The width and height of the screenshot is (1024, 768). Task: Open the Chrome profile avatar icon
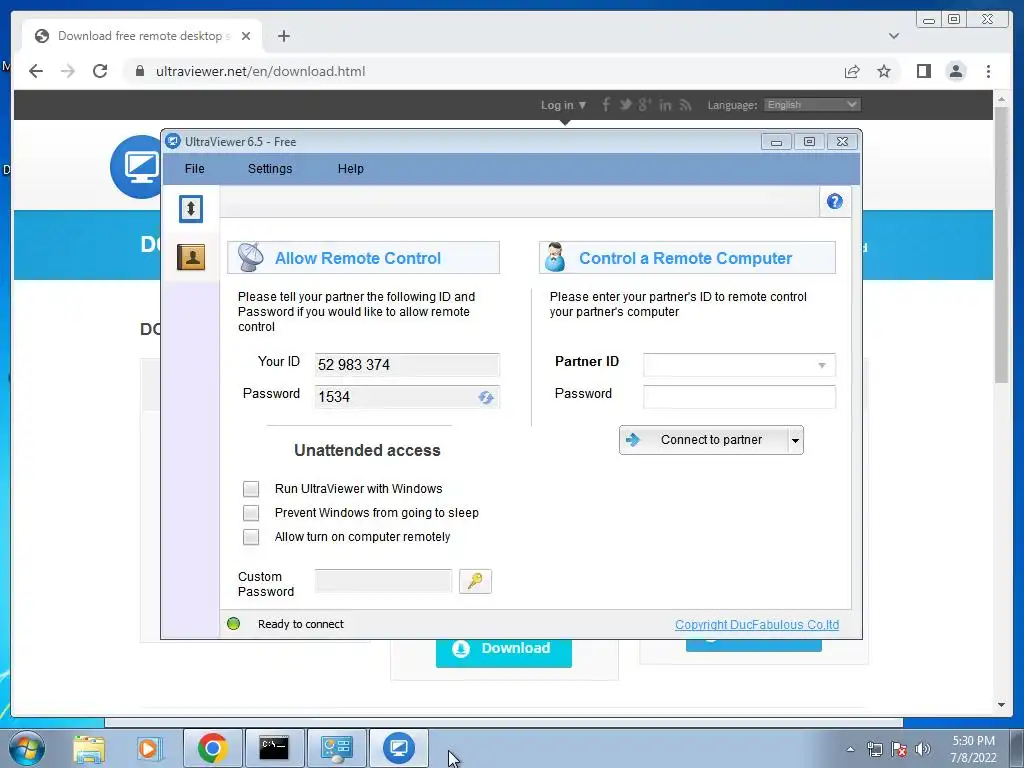point(956,71)
